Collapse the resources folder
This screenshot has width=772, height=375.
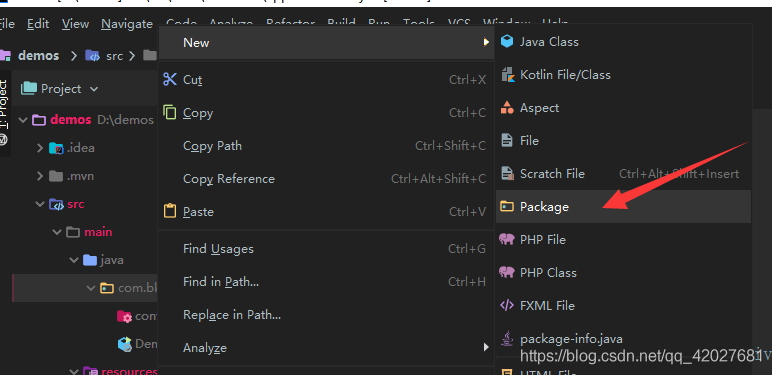(x=74, y=371)
